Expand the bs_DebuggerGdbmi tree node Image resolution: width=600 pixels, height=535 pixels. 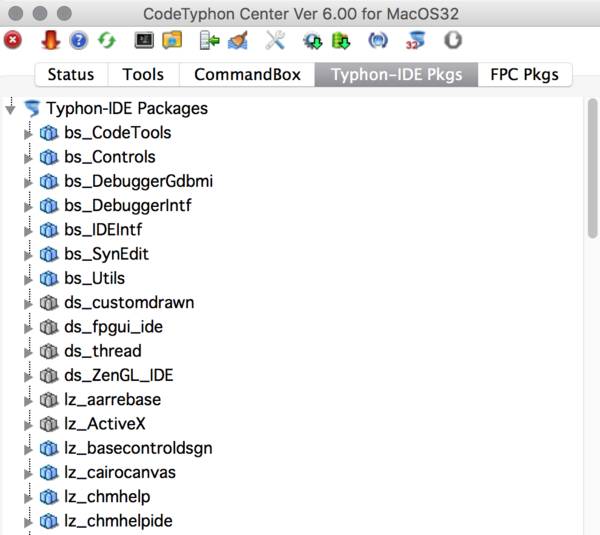(x=28, y=182)
